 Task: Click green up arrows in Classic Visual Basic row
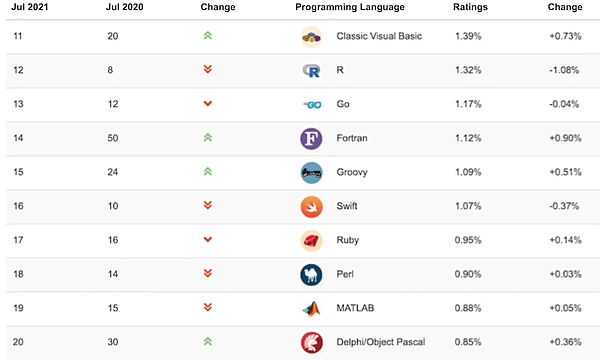[208, 36]
